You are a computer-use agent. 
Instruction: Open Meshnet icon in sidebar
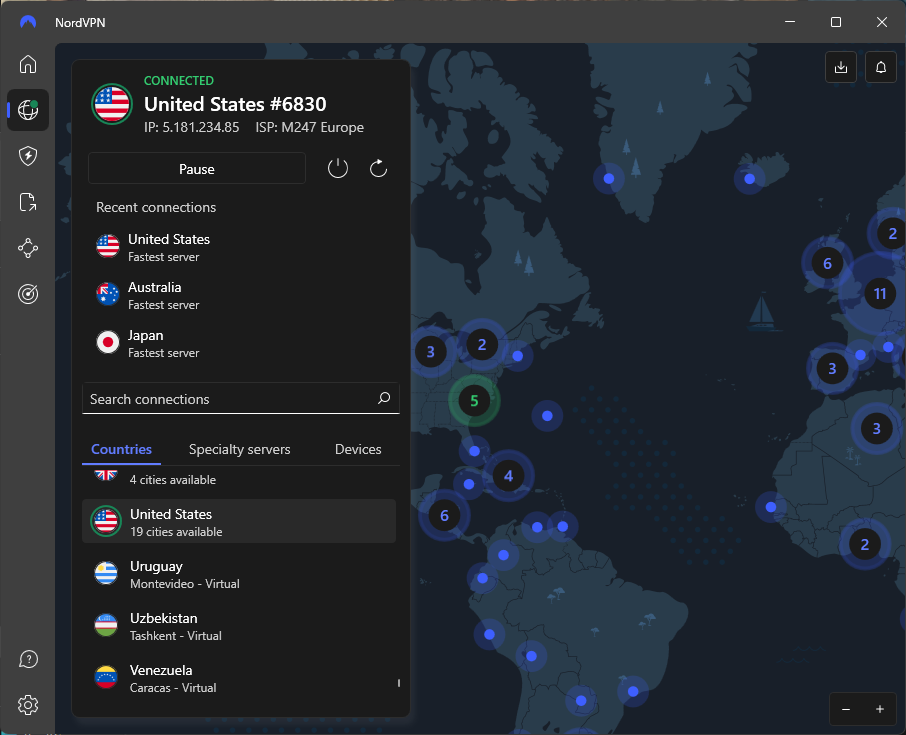[x=28, y=248]
